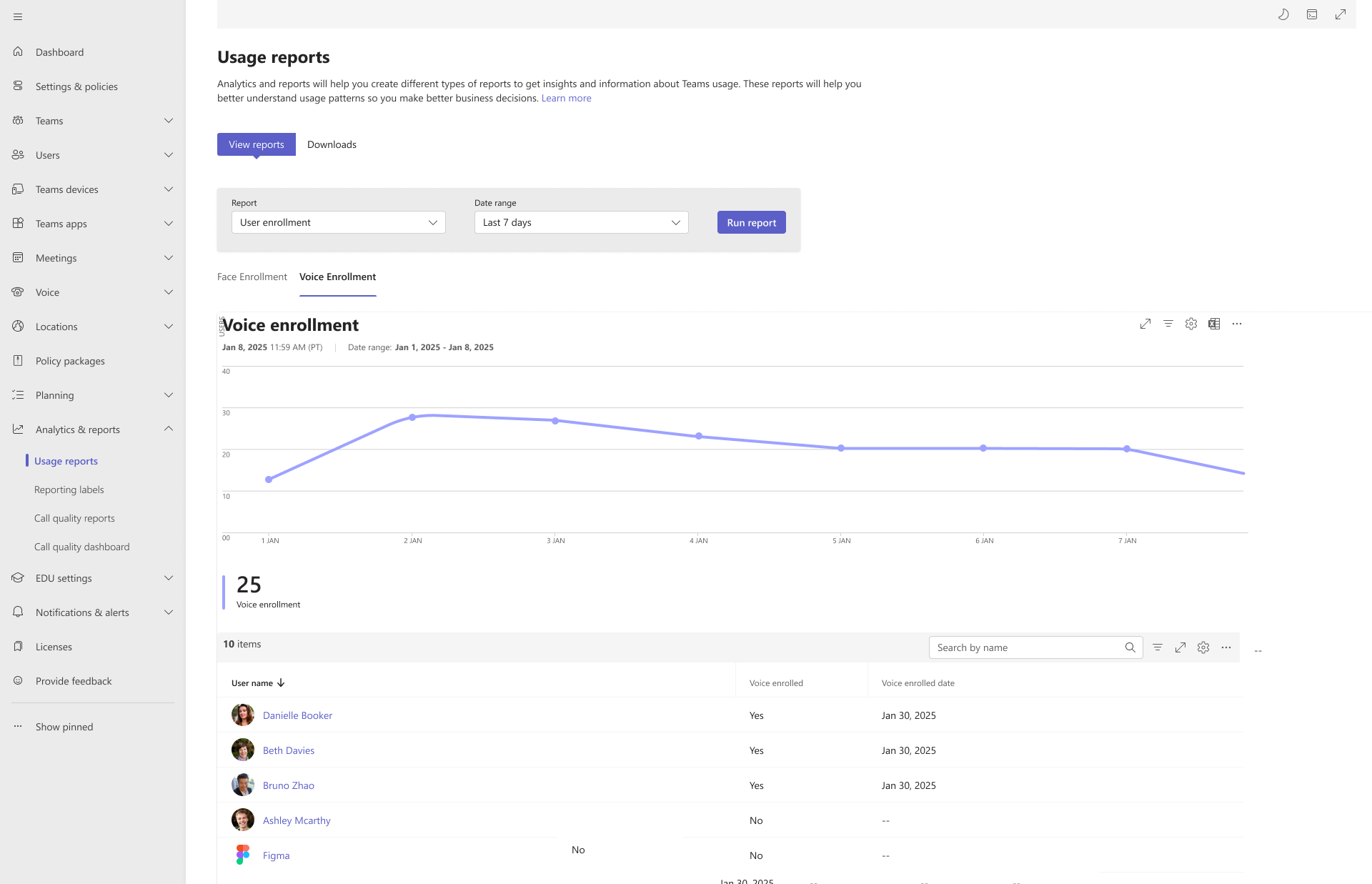Open the Date range dropdown

point(582,222)
